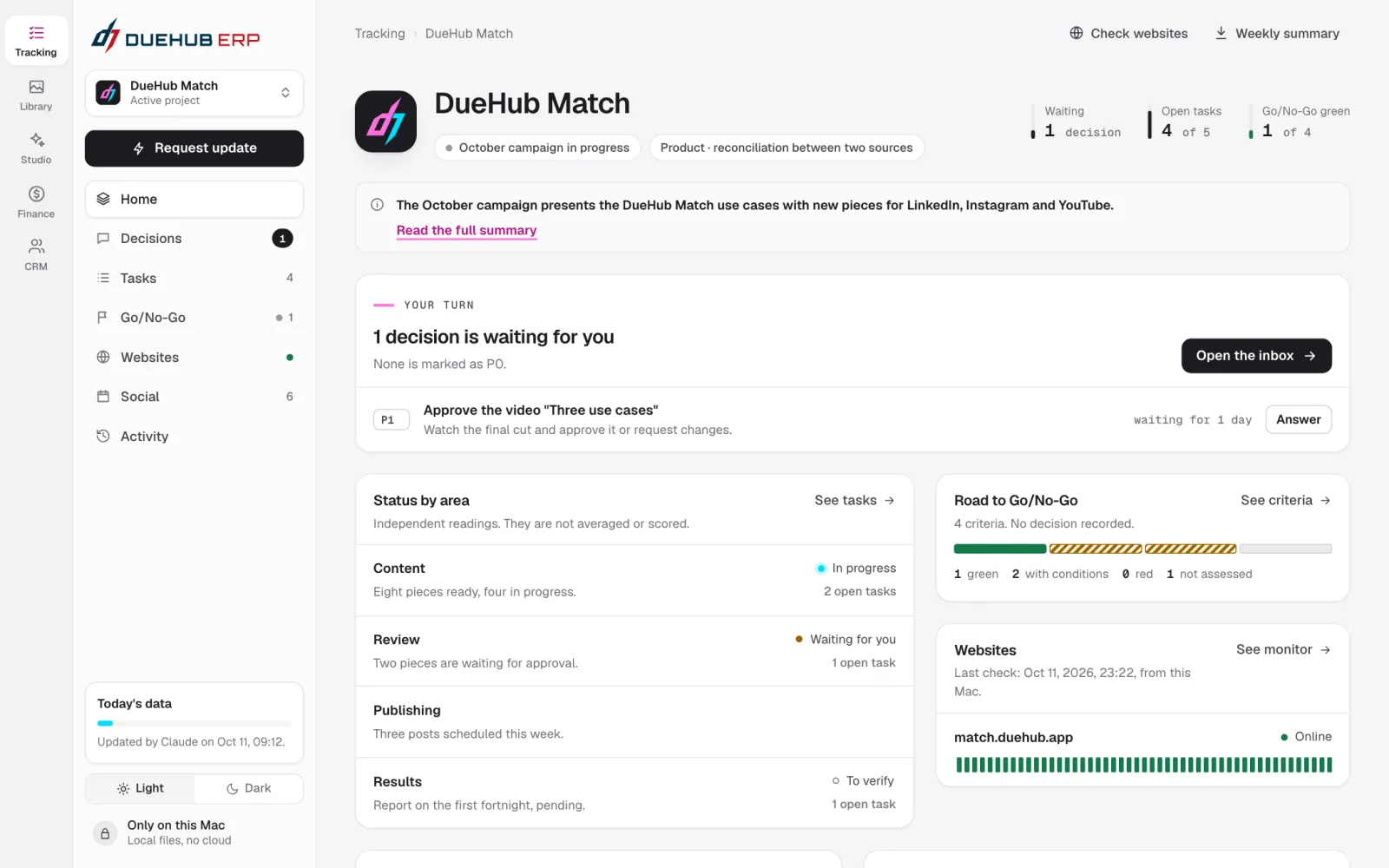Click Check websites in top bar
The height and width of the screenshot is (868, 1389).
tap(1128, 34)
